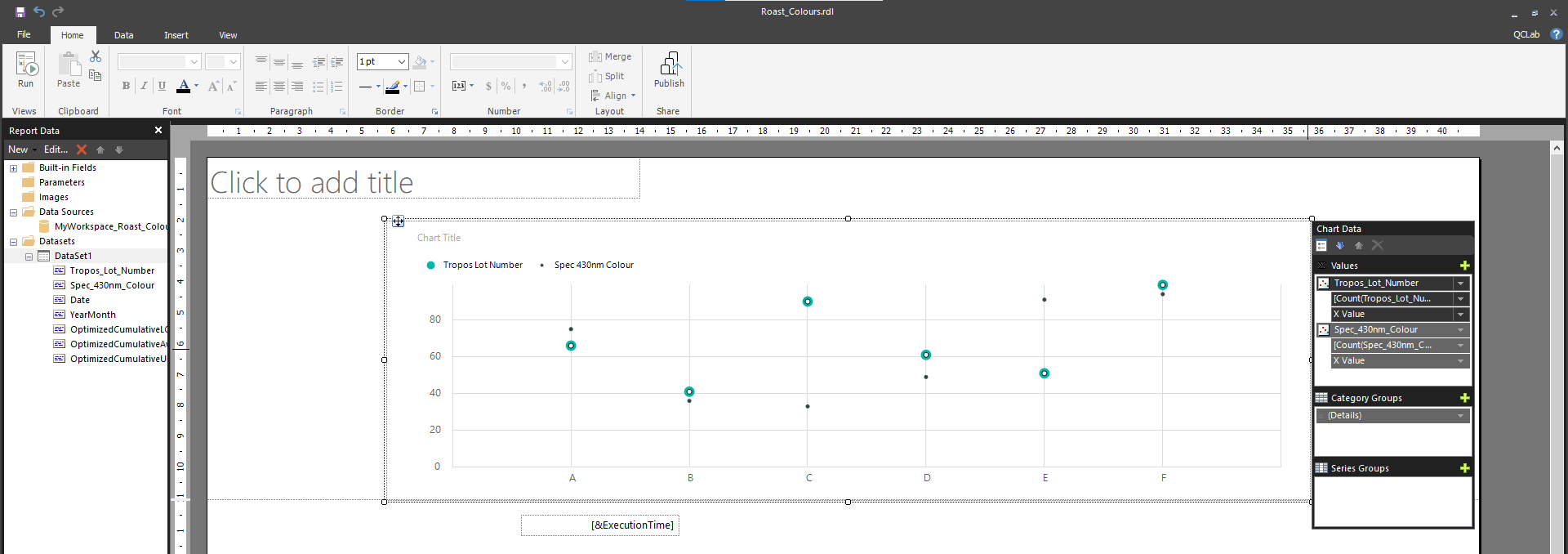Align text left in paragraph
Viewport: 1568px width, 554px height.
(261, 86)
